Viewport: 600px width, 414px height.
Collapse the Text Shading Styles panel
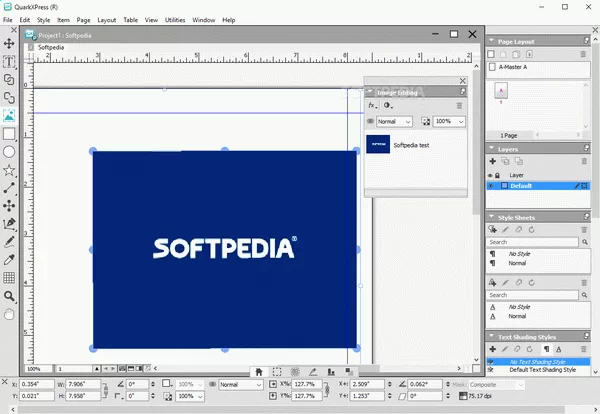click(491, 336)
